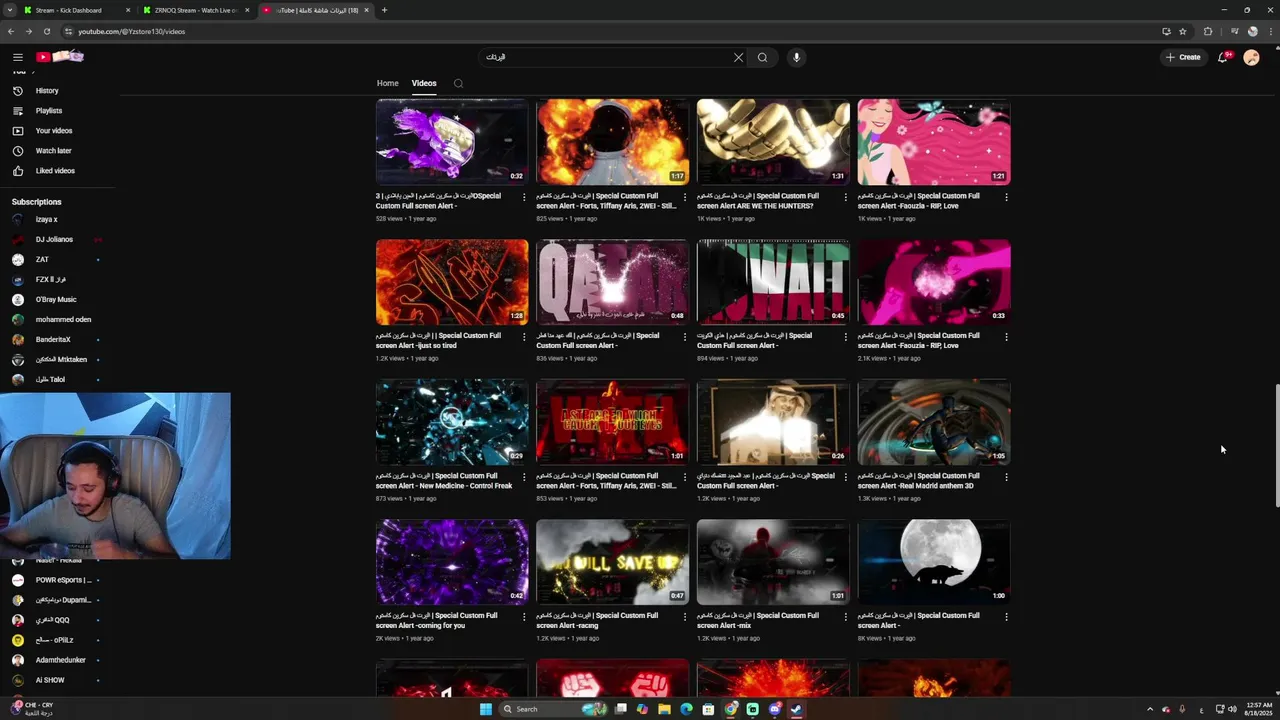Image resolution: width=1280 pixels, height=720 pixels.
Task: Go back in browser history
Action: 11,31
